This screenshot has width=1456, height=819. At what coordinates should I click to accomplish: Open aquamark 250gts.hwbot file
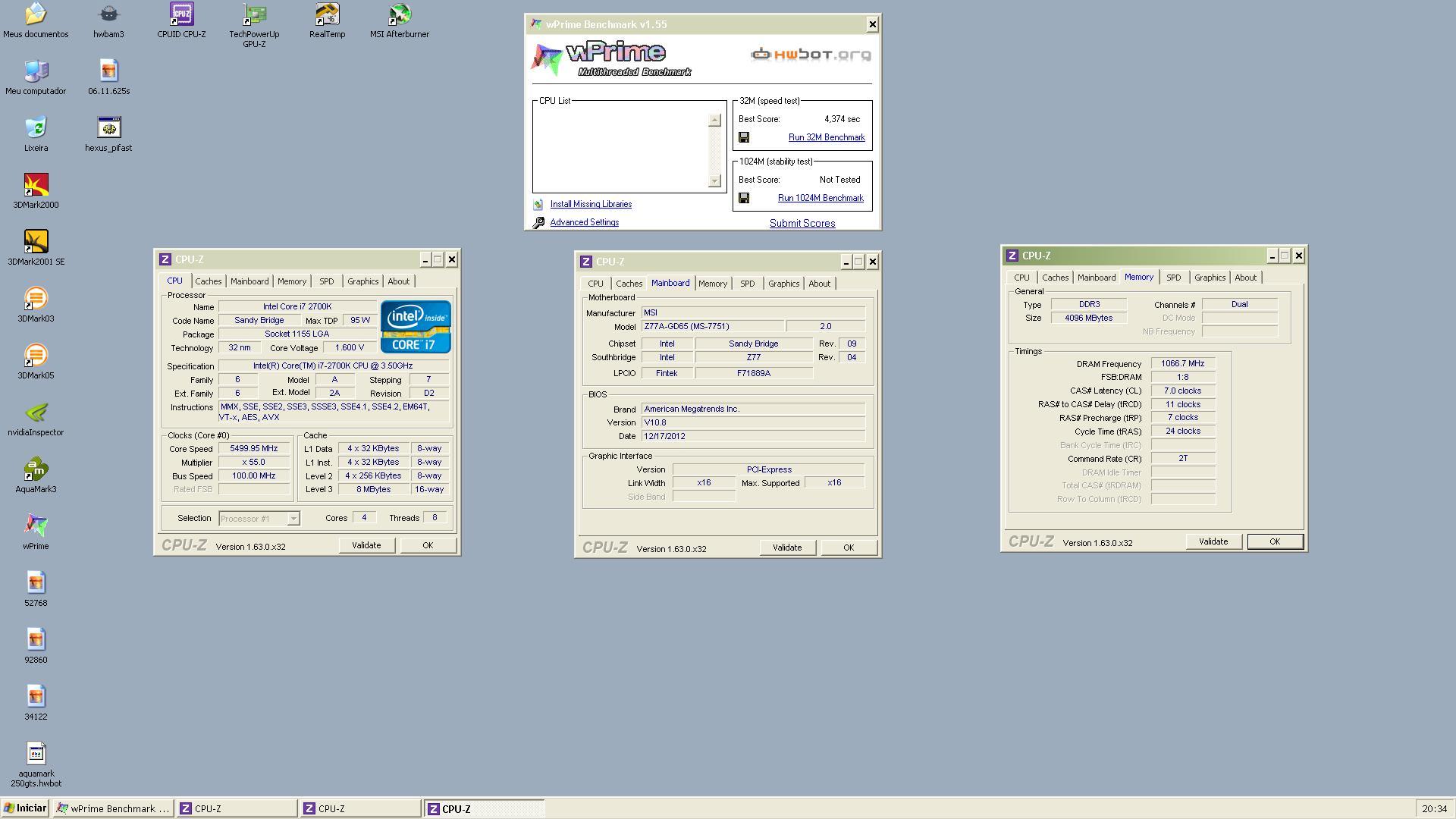pos(36,765)
